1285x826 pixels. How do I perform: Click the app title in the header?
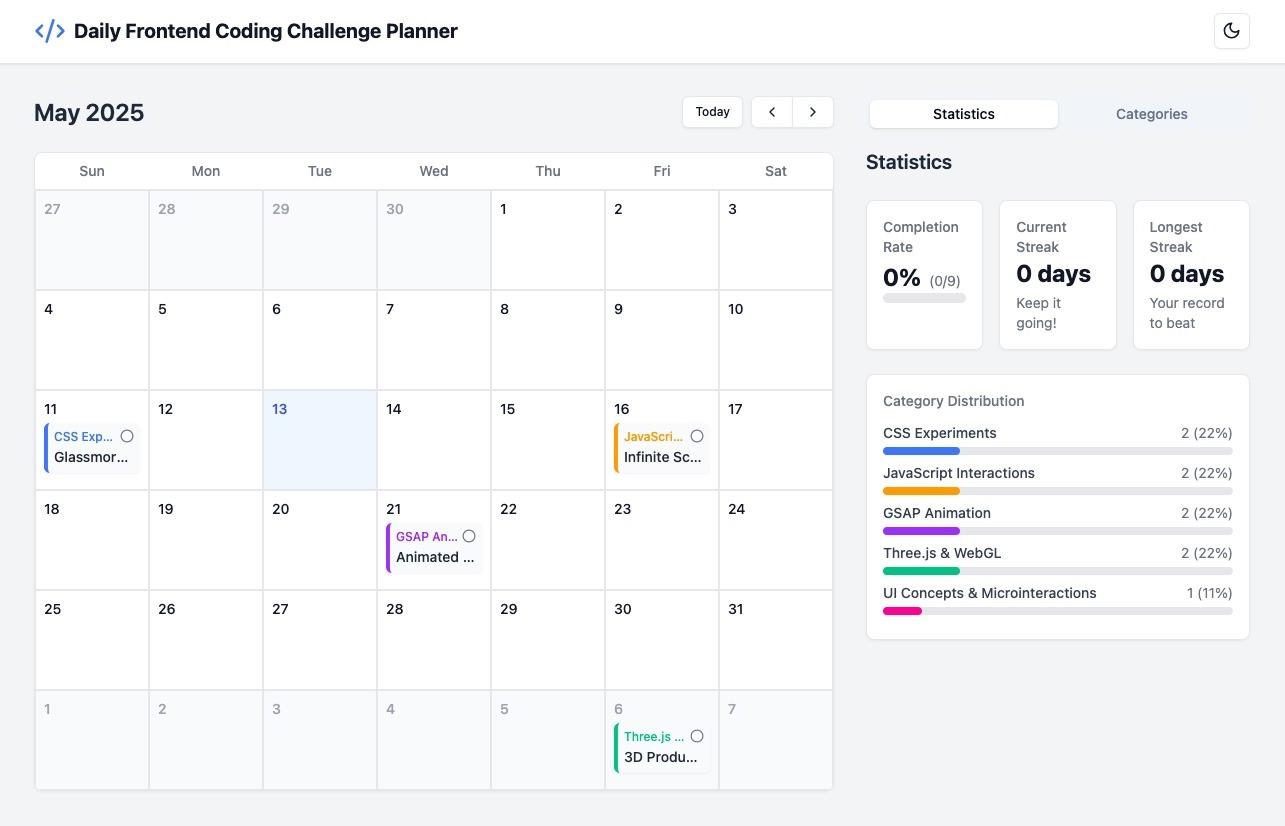click(265, 31)
